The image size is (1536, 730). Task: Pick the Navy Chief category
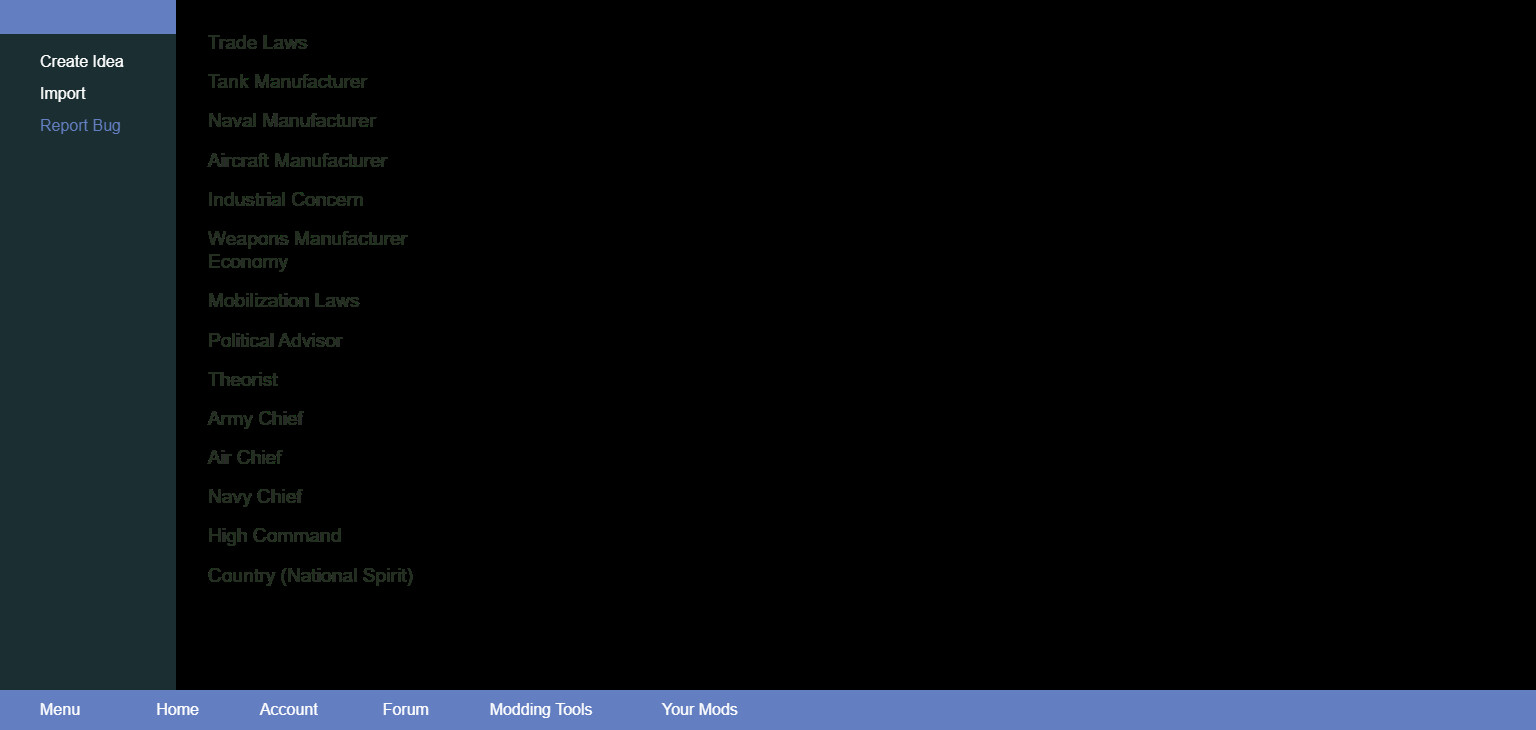tap(255, 497)
